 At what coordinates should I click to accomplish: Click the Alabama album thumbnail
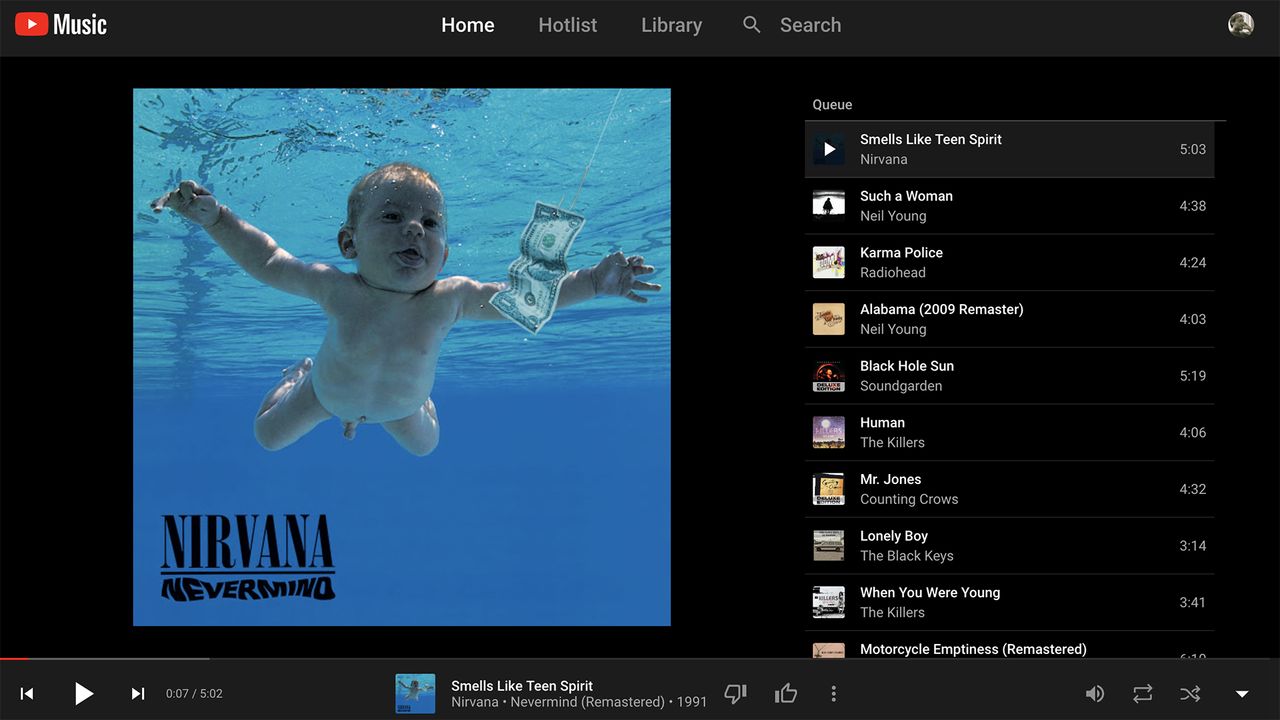click(x=829, y=319)
